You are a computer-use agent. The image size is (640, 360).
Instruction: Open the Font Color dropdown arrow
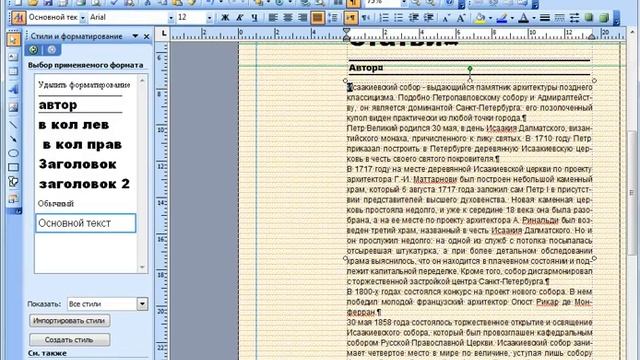tap(533, 18)
